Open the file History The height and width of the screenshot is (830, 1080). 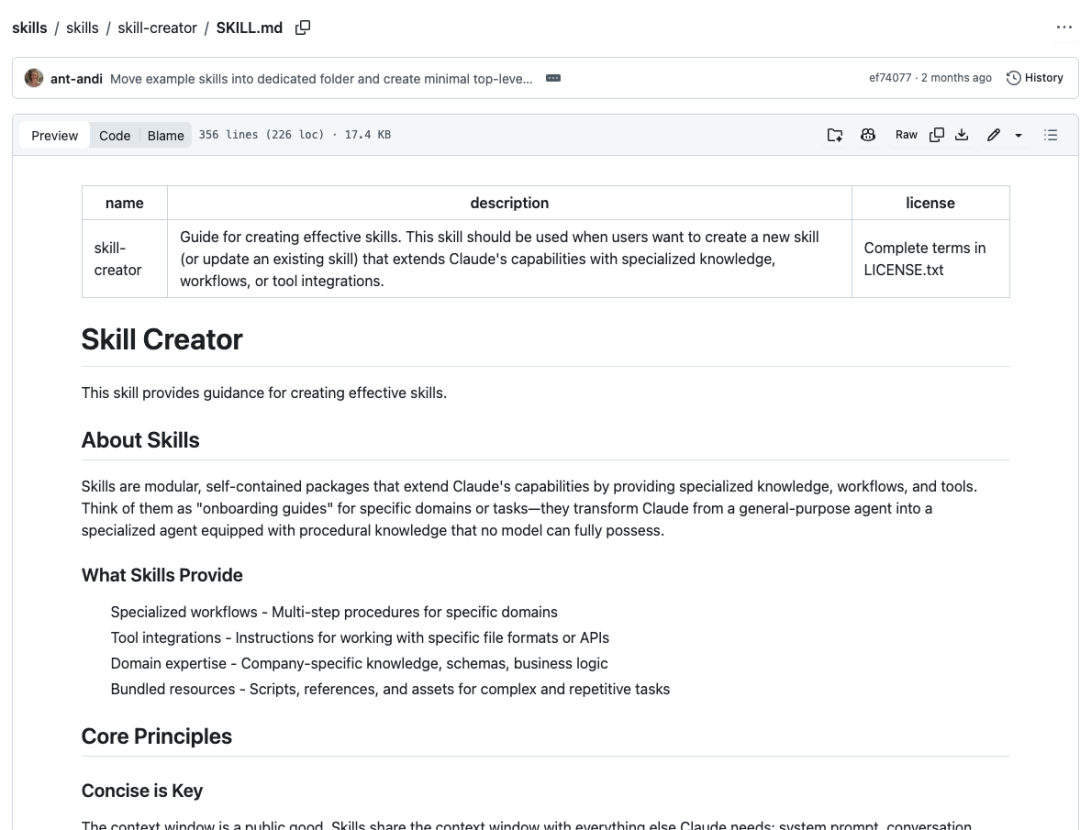[1034, 78]
